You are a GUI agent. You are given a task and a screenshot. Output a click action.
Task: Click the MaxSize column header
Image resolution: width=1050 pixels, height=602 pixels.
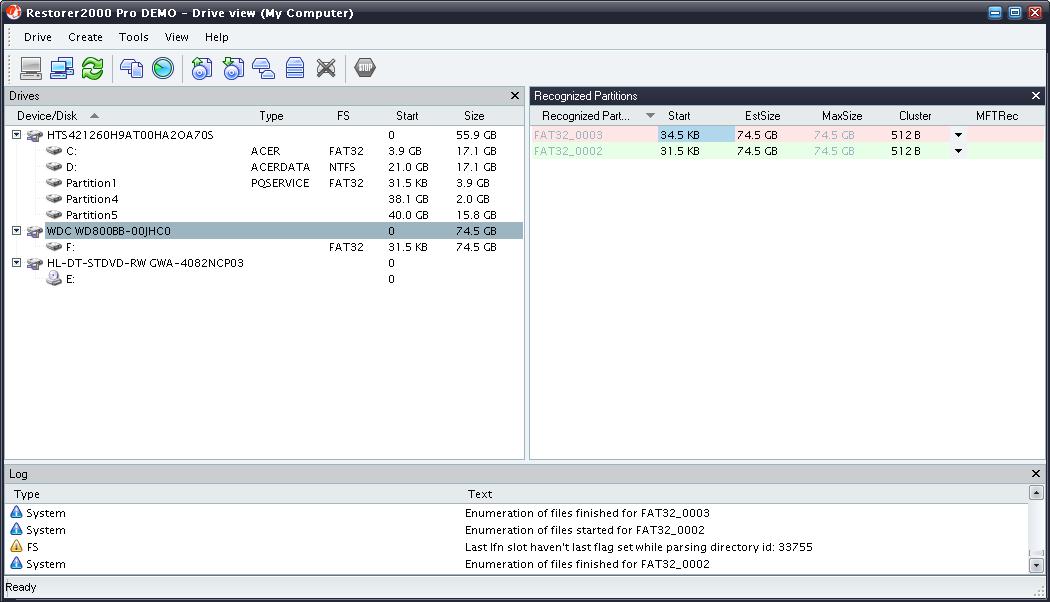pyautogui.click(x=842, y=116)
